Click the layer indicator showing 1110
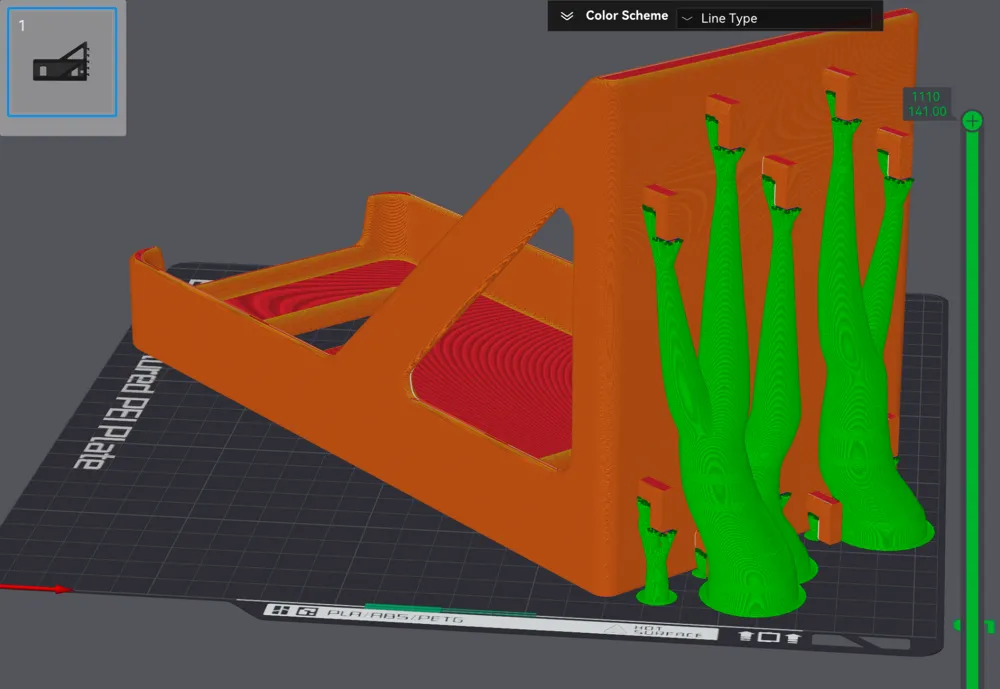 [924, 96]
